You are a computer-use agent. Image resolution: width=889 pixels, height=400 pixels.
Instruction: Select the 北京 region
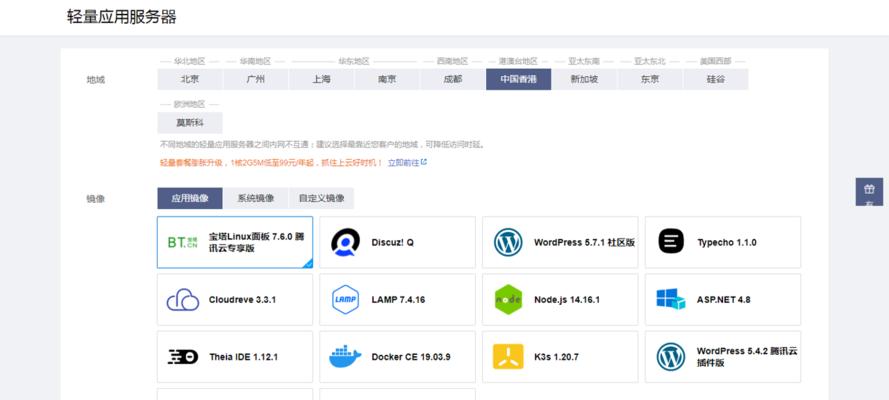click(190, 79)
